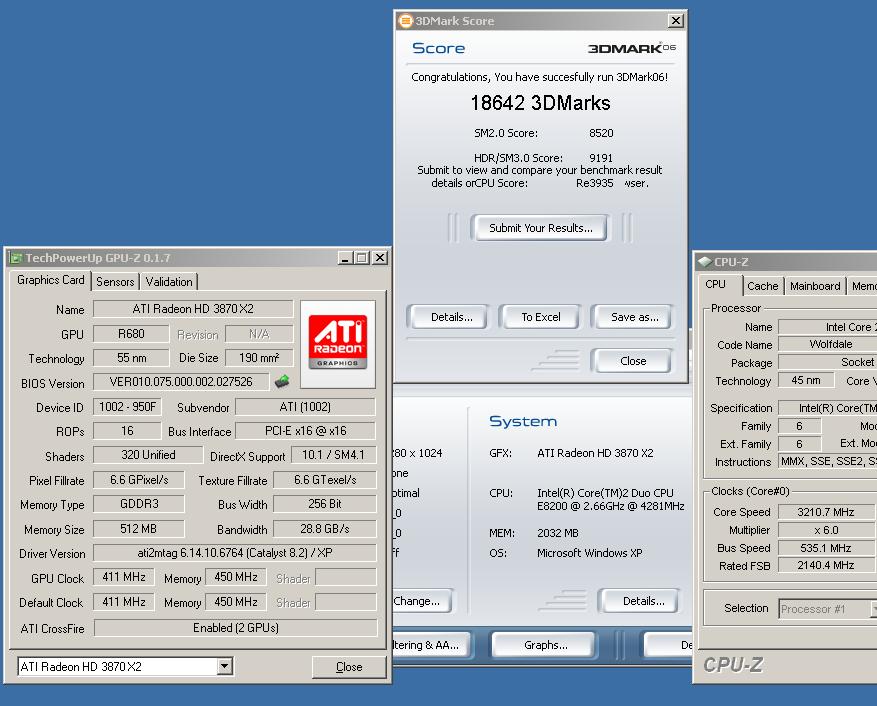Click the Pixel Fillrate value 6.6 GPixel/s
This screenshot has height=706, width=877.
(139, 480)
